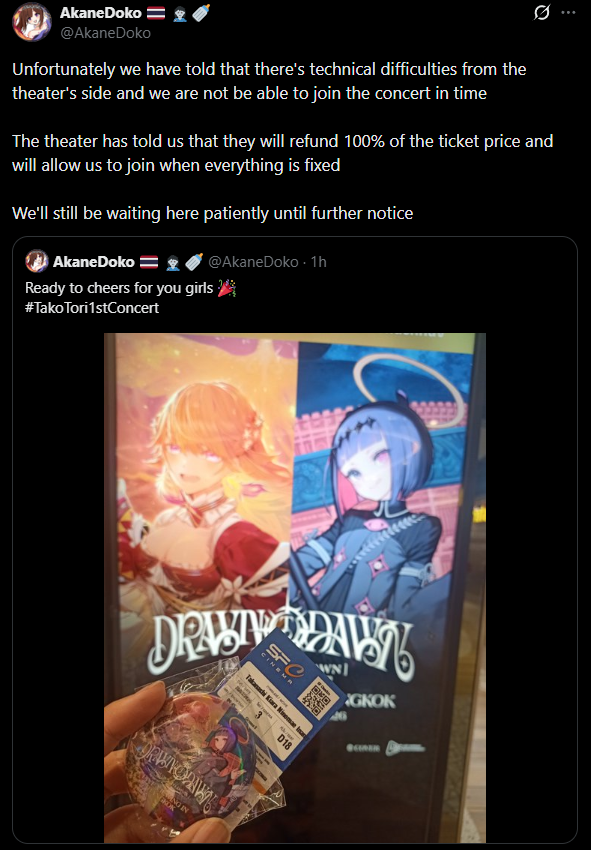Click the baby bottle emoji in the quoted post header
591x850 pixels.
(194, 262)
